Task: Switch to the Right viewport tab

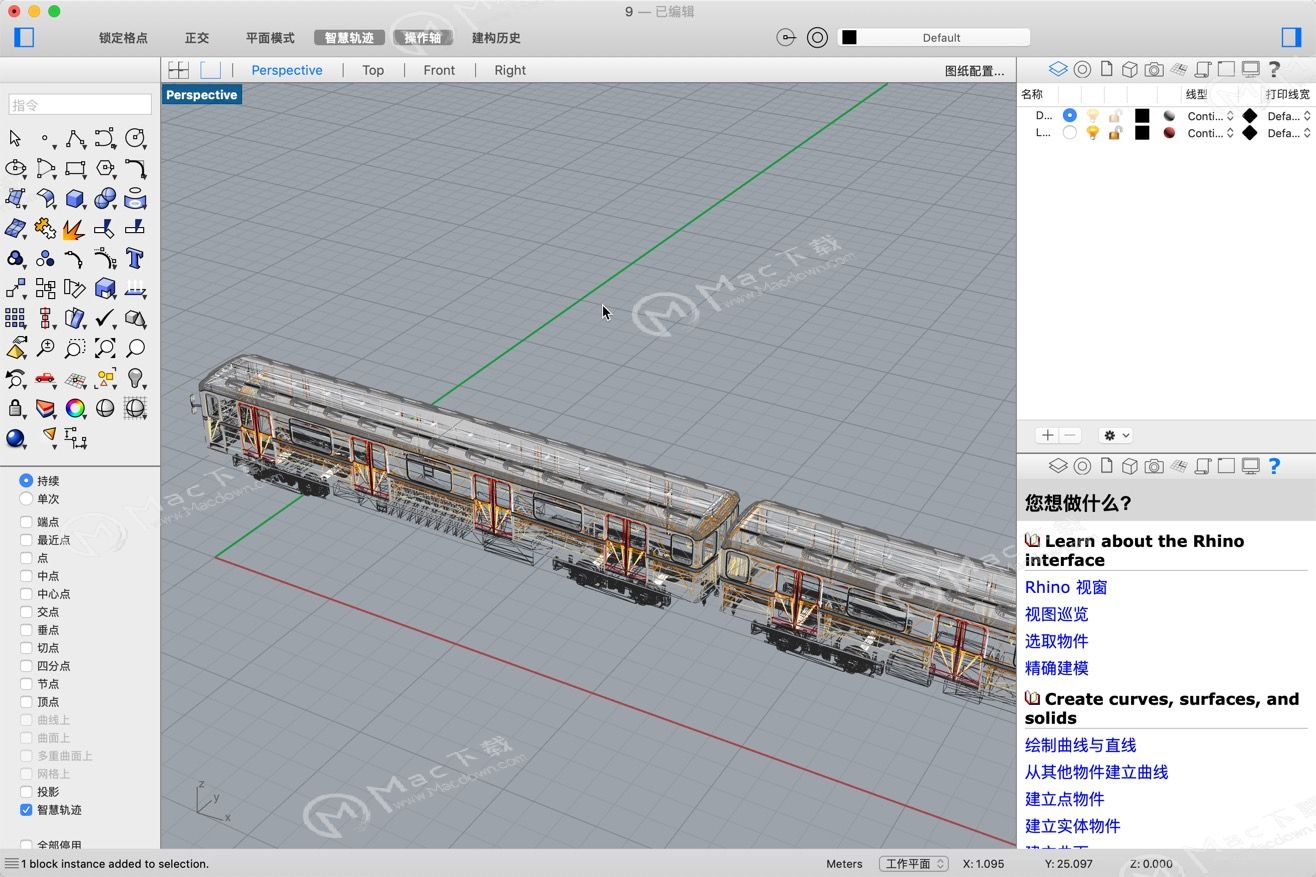Action: (510, 70)
